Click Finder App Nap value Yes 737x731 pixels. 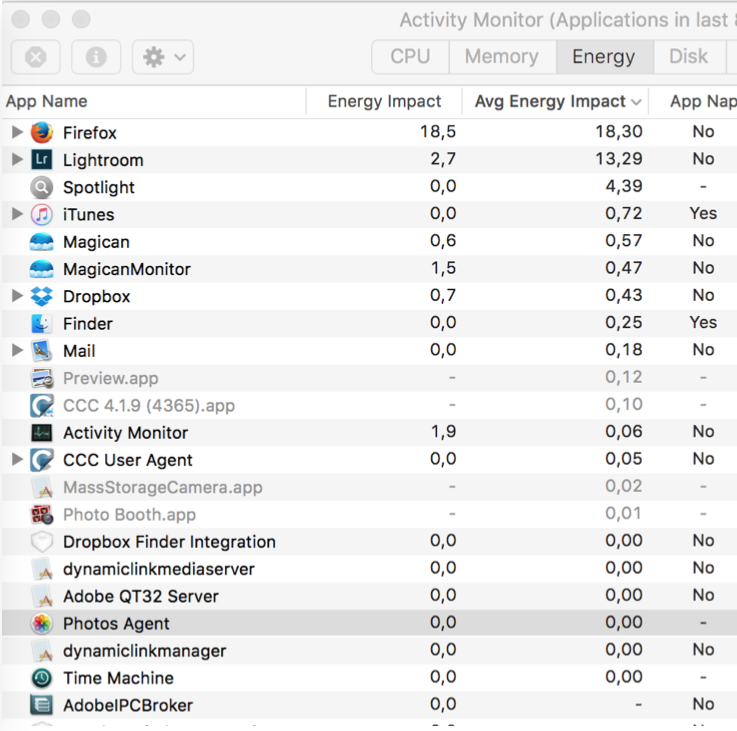pyautogui.click(x=703, y=322)
